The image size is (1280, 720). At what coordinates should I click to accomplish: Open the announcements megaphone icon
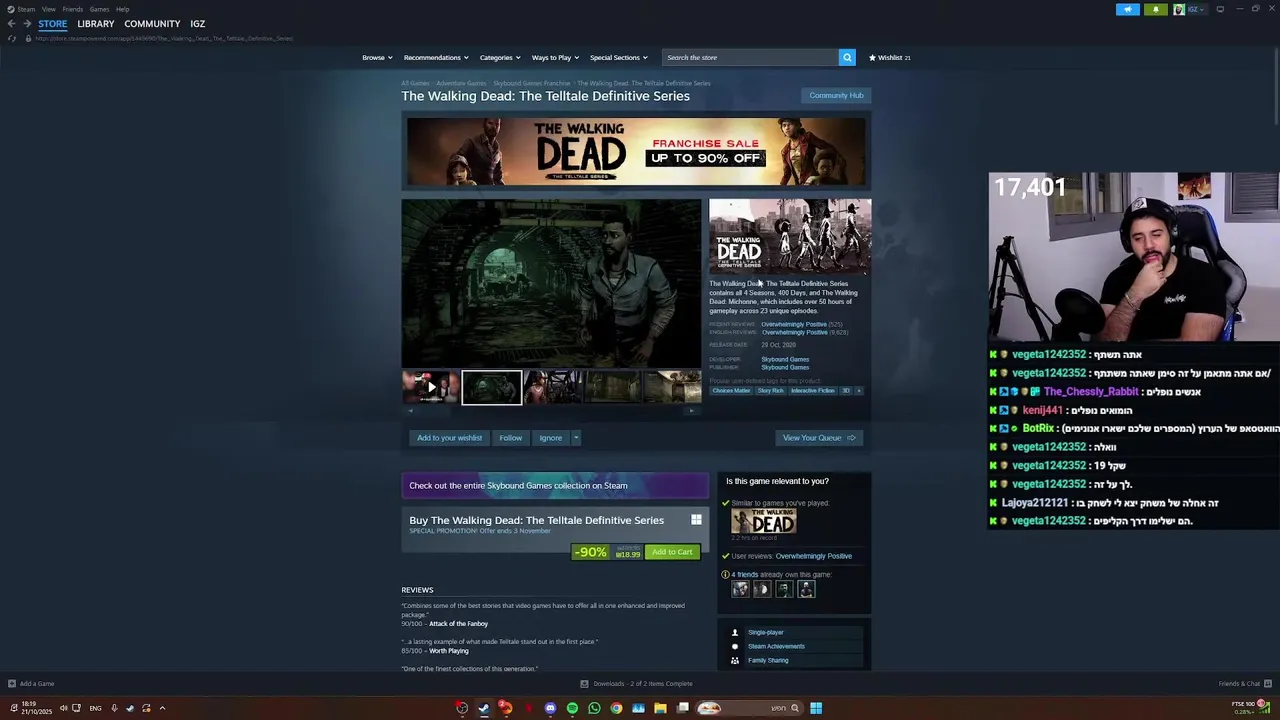click(1128, 9)
